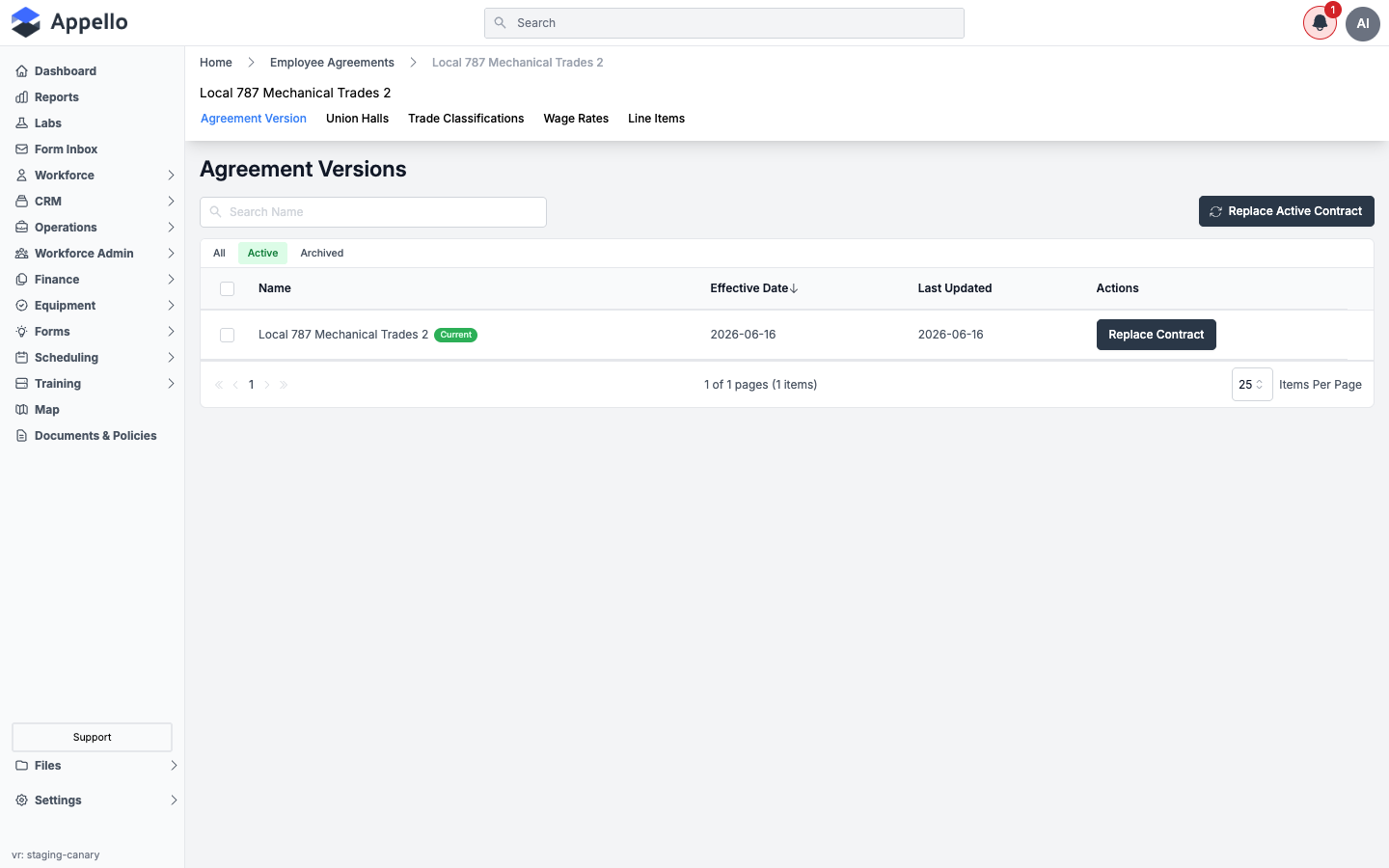Click the Workforce person icon
1389x868 pixels.
pos(21,176)
